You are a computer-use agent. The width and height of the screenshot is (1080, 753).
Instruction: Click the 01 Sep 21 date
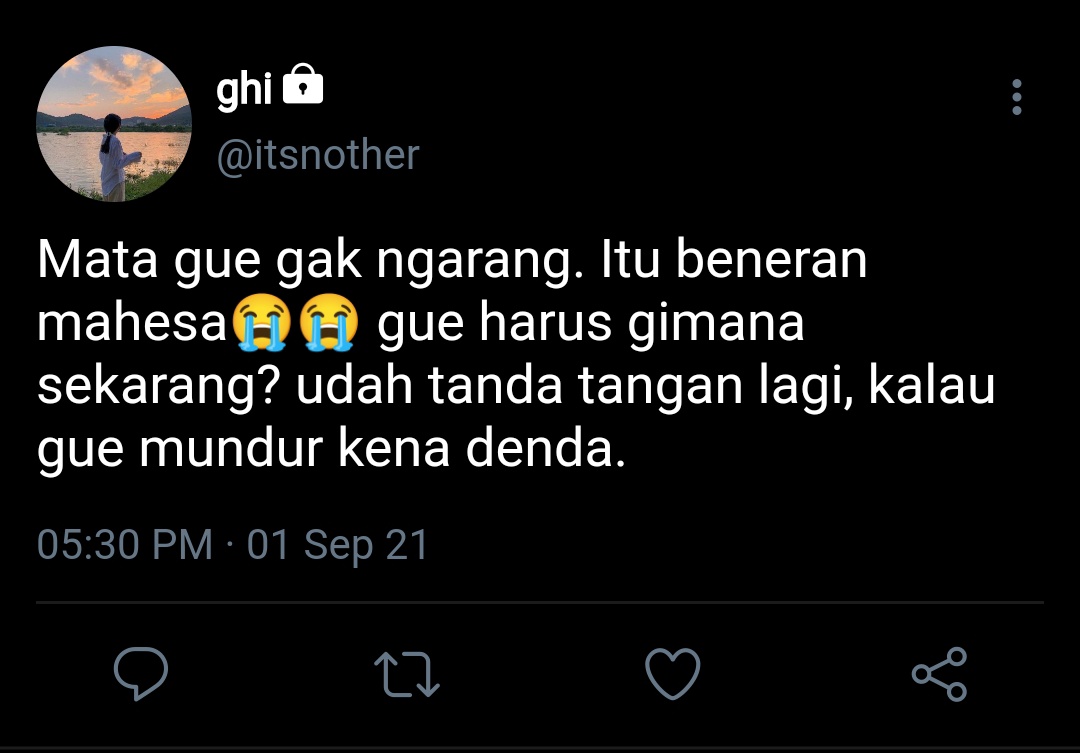point(338,544)
